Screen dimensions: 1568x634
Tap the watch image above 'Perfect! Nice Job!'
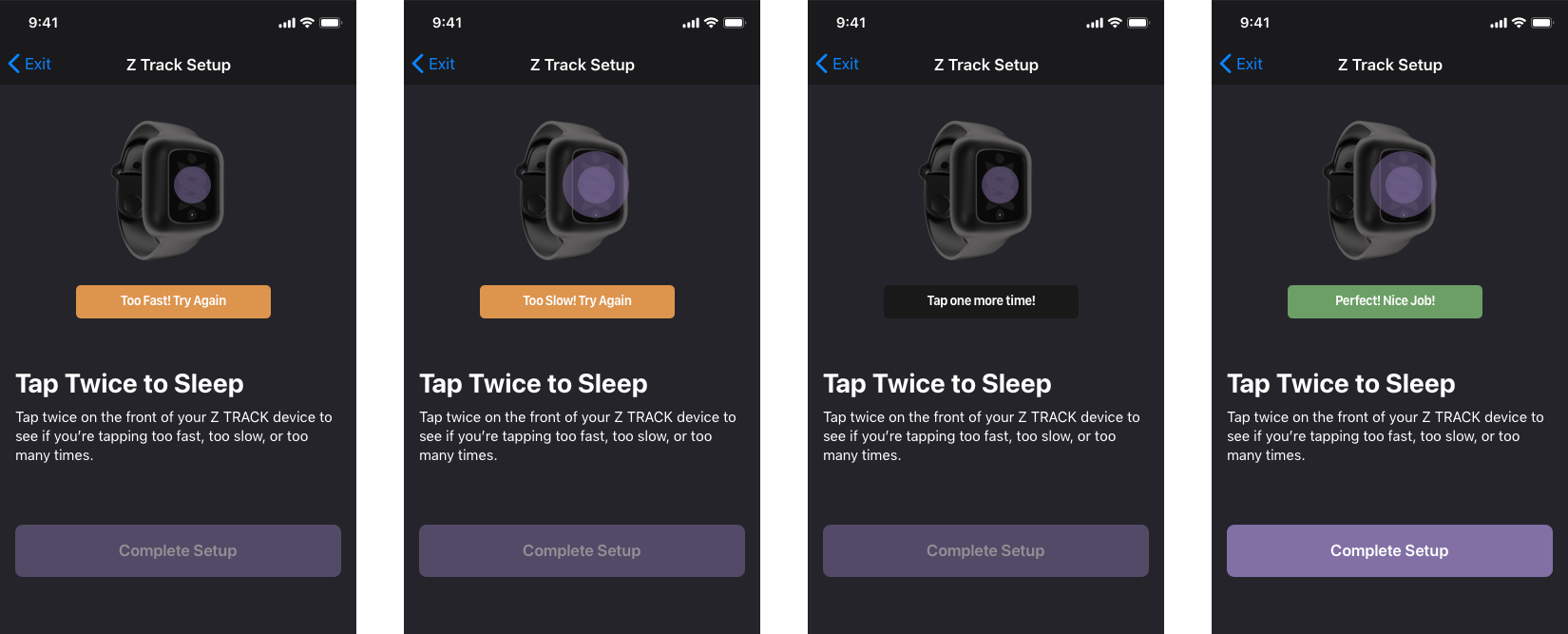point(1383,189)
